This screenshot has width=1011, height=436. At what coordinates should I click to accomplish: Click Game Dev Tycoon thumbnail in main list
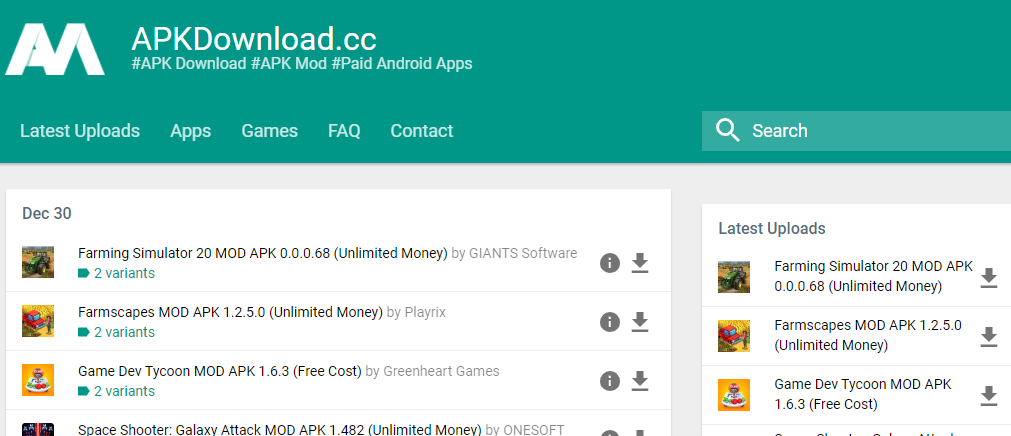pos(38,380)
